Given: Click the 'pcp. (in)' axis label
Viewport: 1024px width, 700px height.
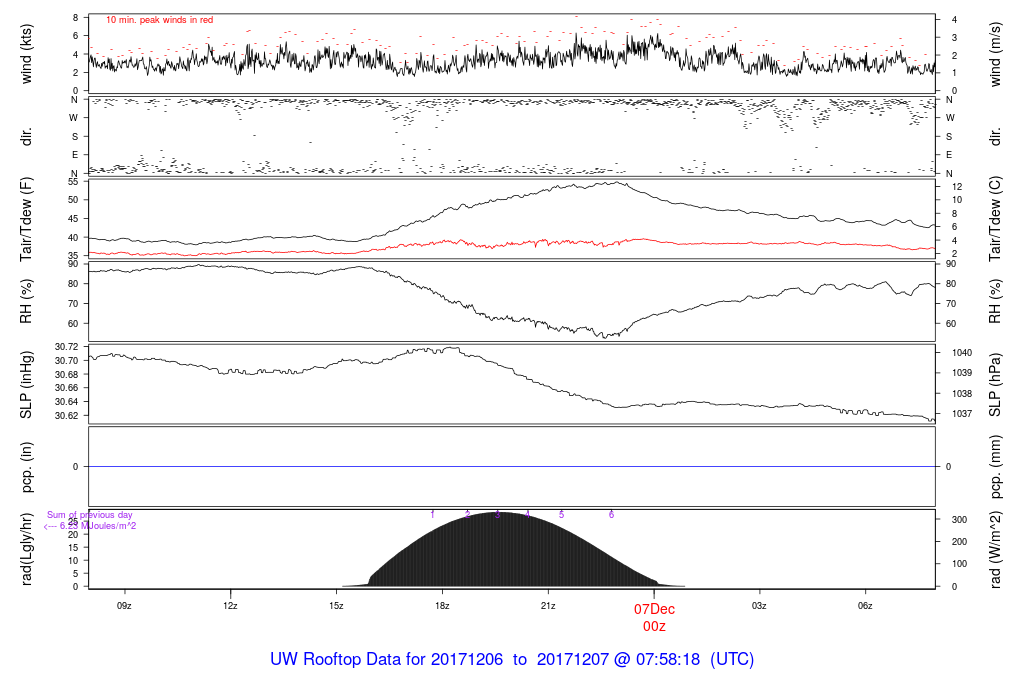Looking at the screenshot, I should coord(26,467).
